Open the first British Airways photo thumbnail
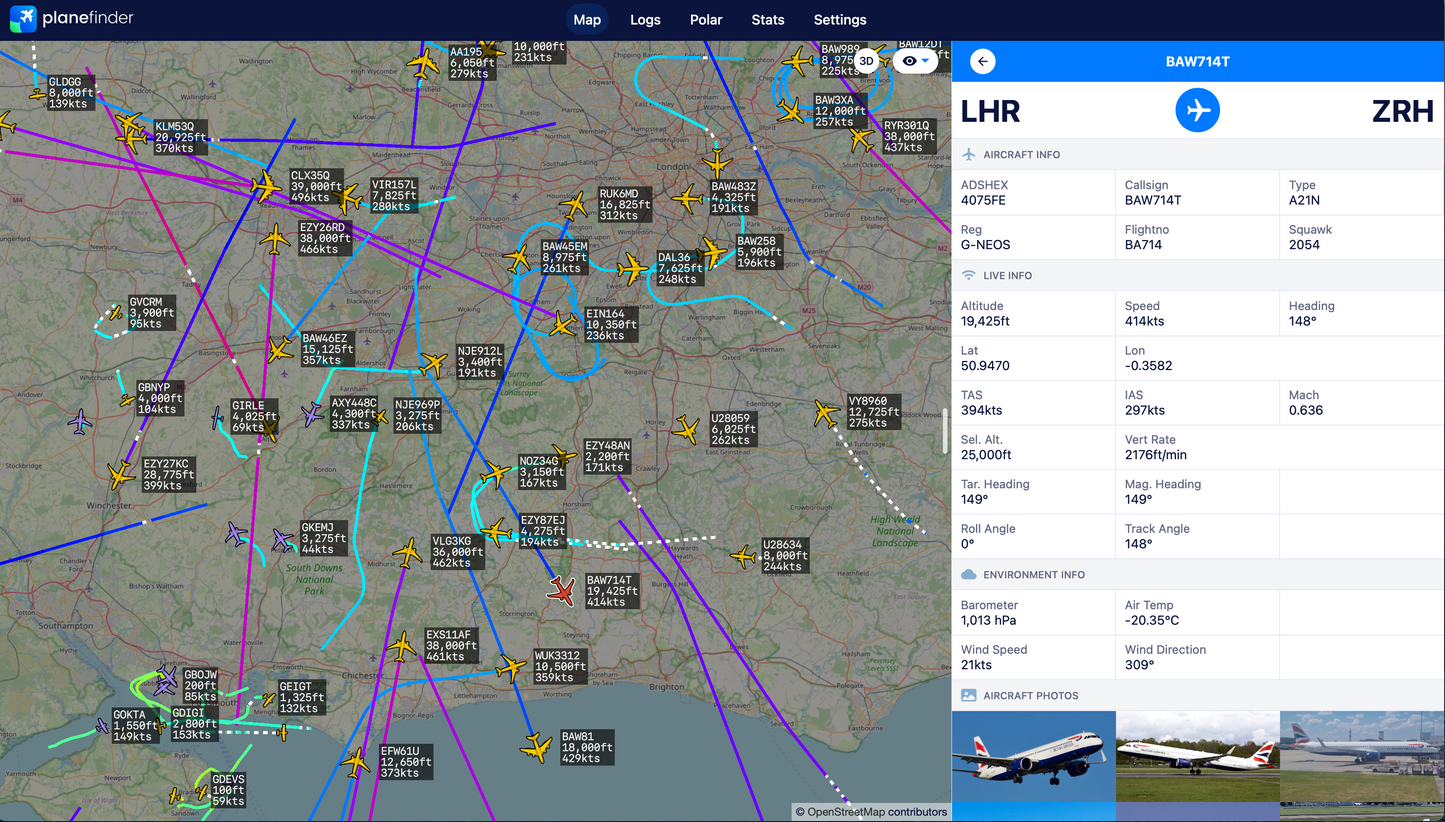Viewport: 1445px width, 822px height. (1033, 765)
